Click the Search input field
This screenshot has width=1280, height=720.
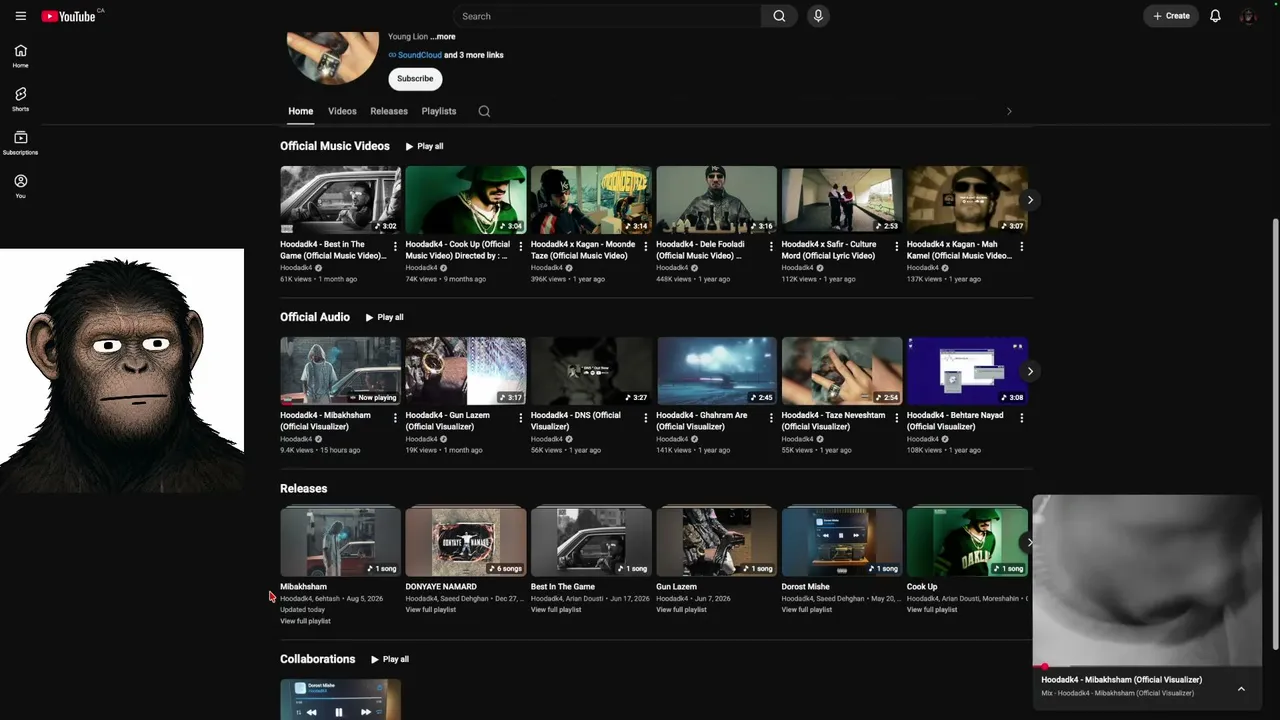click(607, 16)
